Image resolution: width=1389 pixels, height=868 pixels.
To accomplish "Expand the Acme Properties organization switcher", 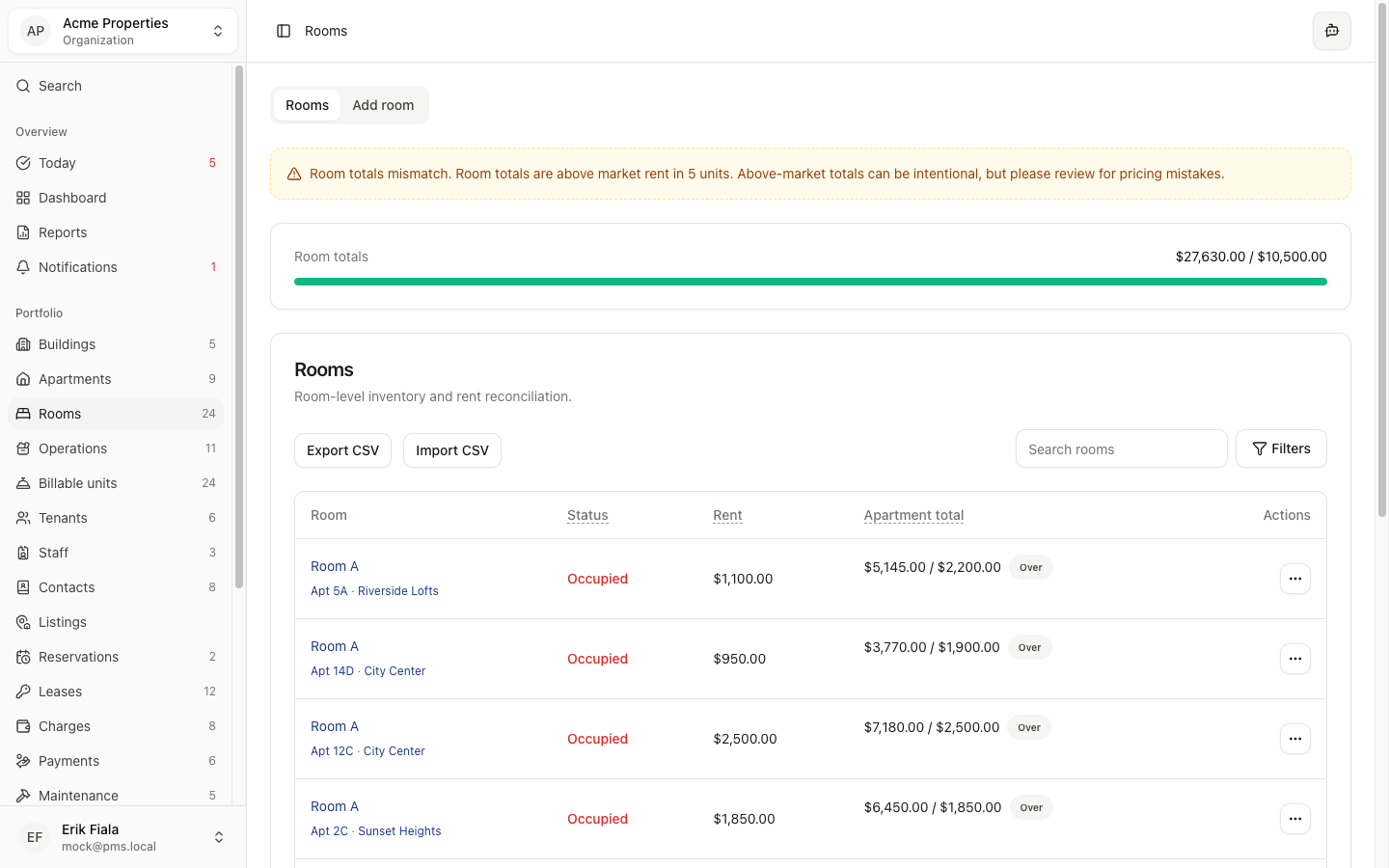I will pyautogui.click(x=123, y=31).
